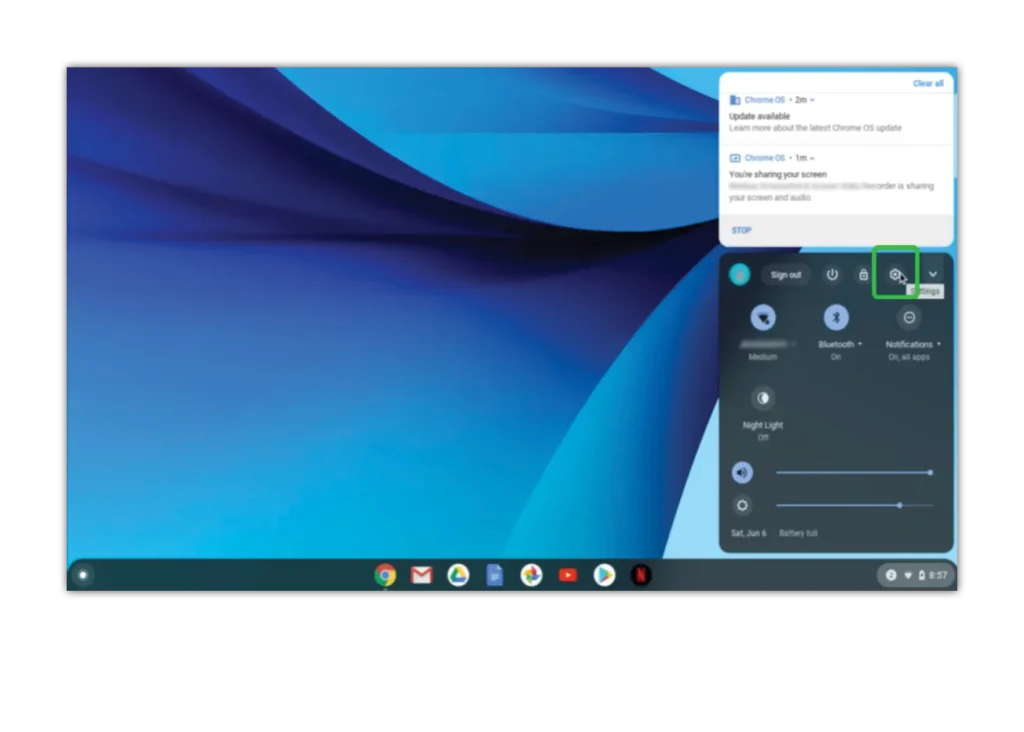The height and width of the screenshot is (732, 1024).
Task: Open Google Docs from the shelf
Action: click(x=495, y=575)
